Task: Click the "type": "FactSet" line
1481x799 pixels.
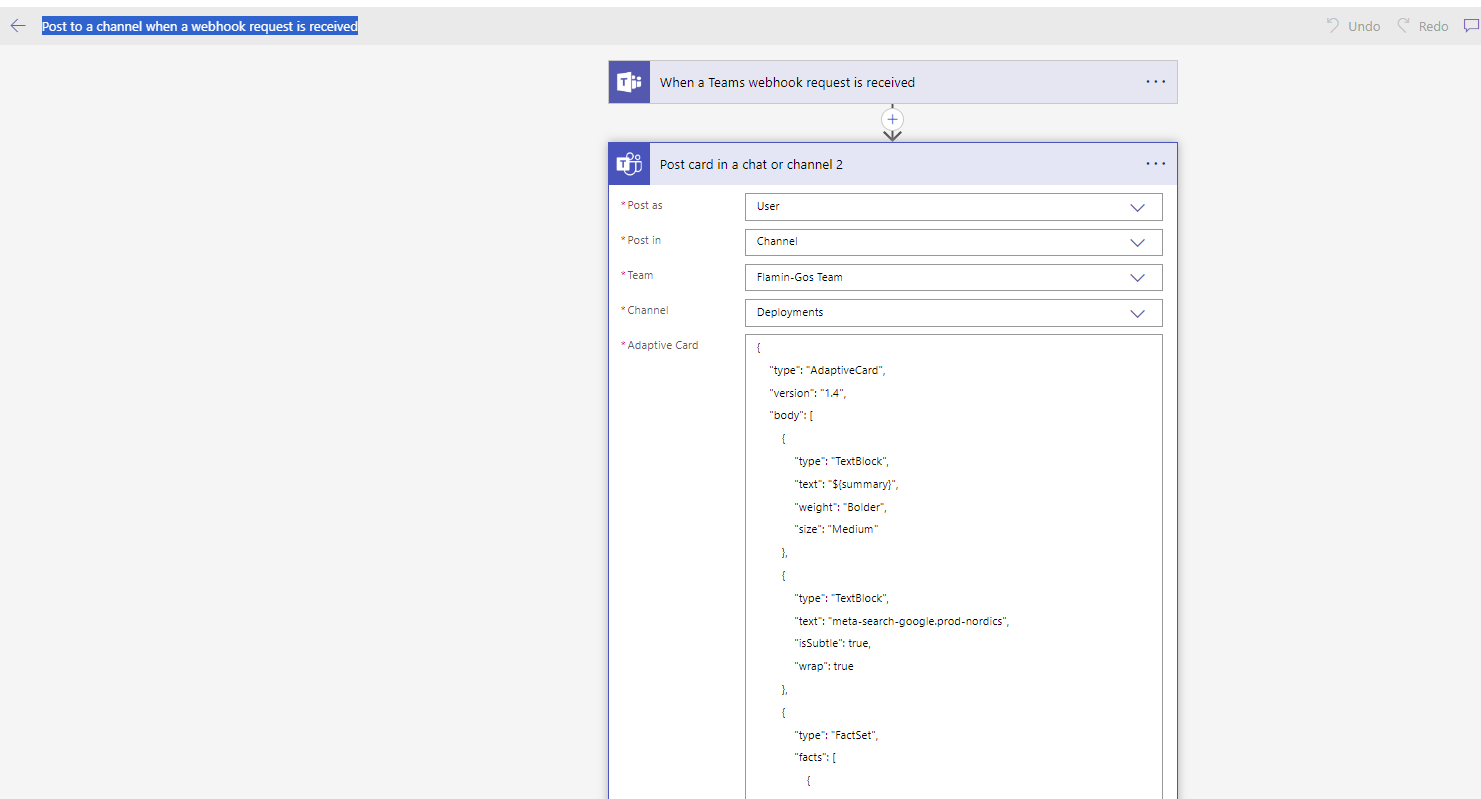Action: point(836,735)
